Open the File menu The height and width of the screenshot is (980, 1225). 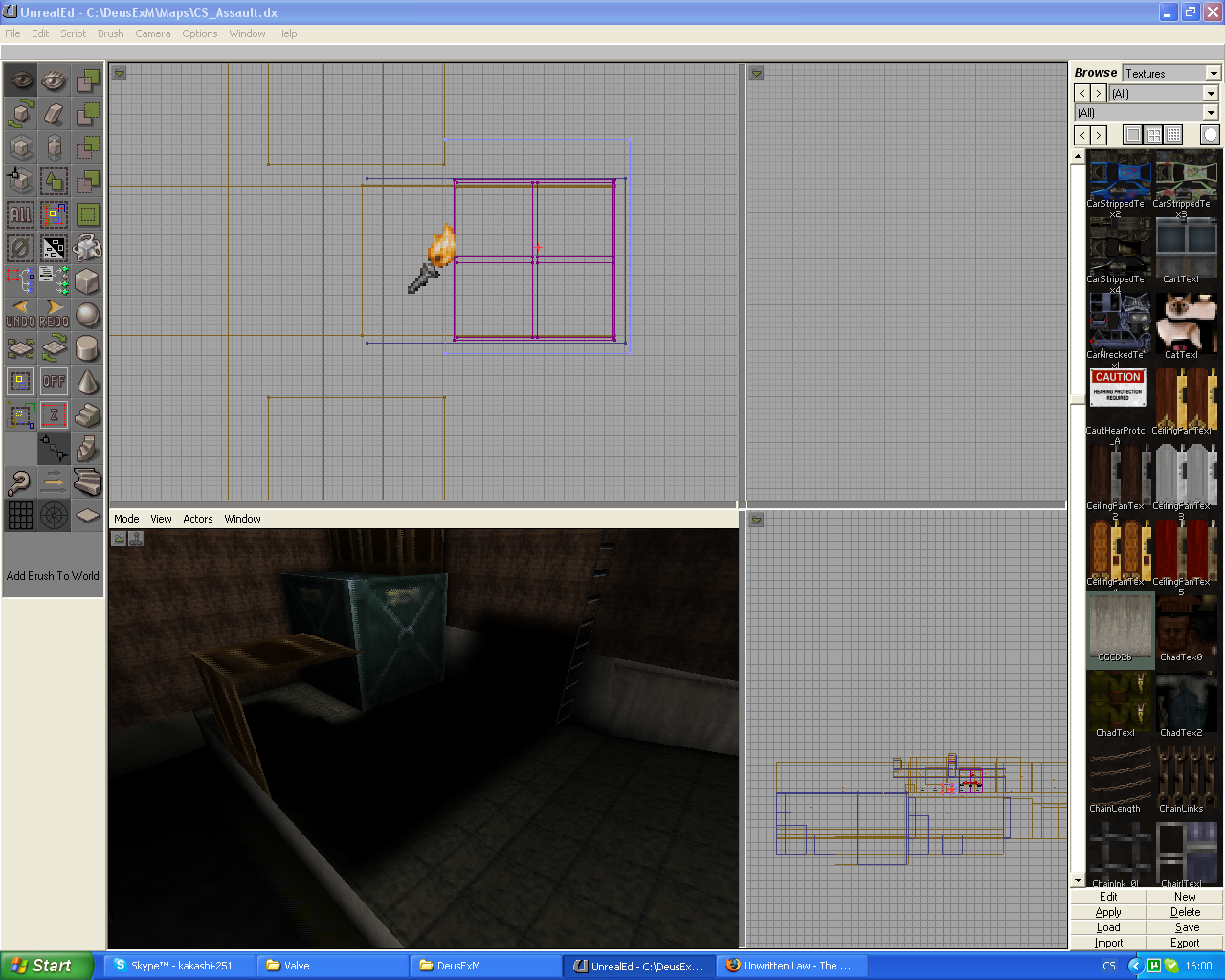tap(12, 33)
